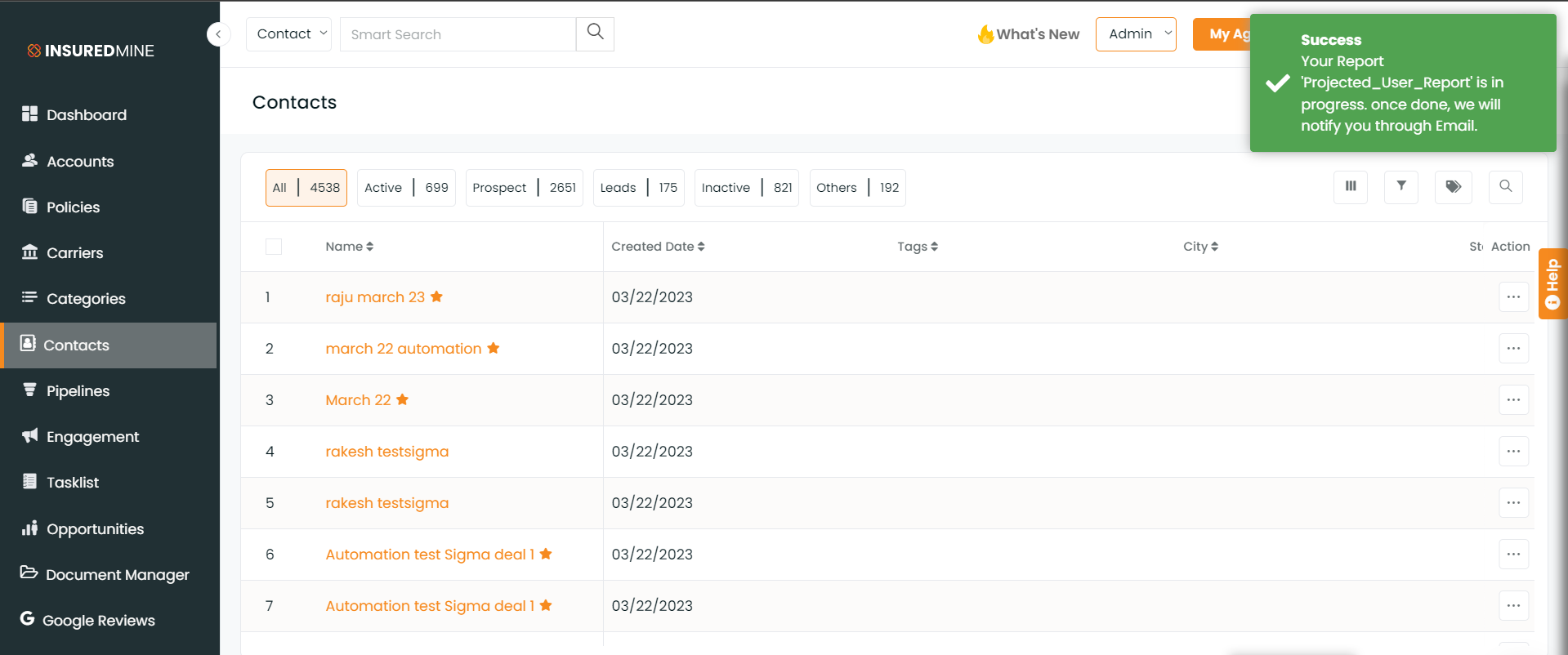Open the filter funnel icon
Screen dimensions: 1568x655
[x=1401, y=187]
